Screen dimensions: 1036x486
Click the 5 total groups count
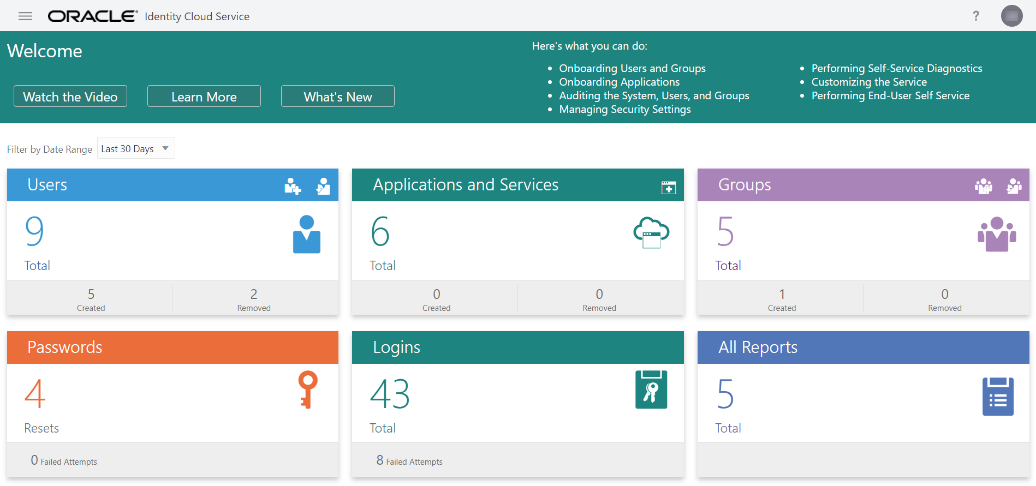(725, 232)
